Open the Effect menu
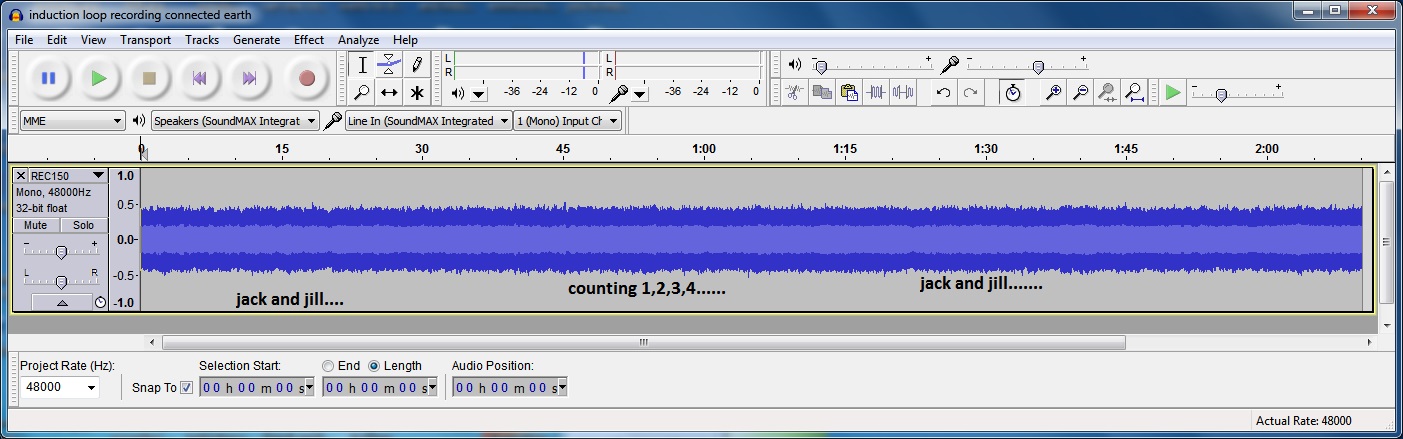The height and width of the screenshot is (439, 1403). click(x=309, y=40)
